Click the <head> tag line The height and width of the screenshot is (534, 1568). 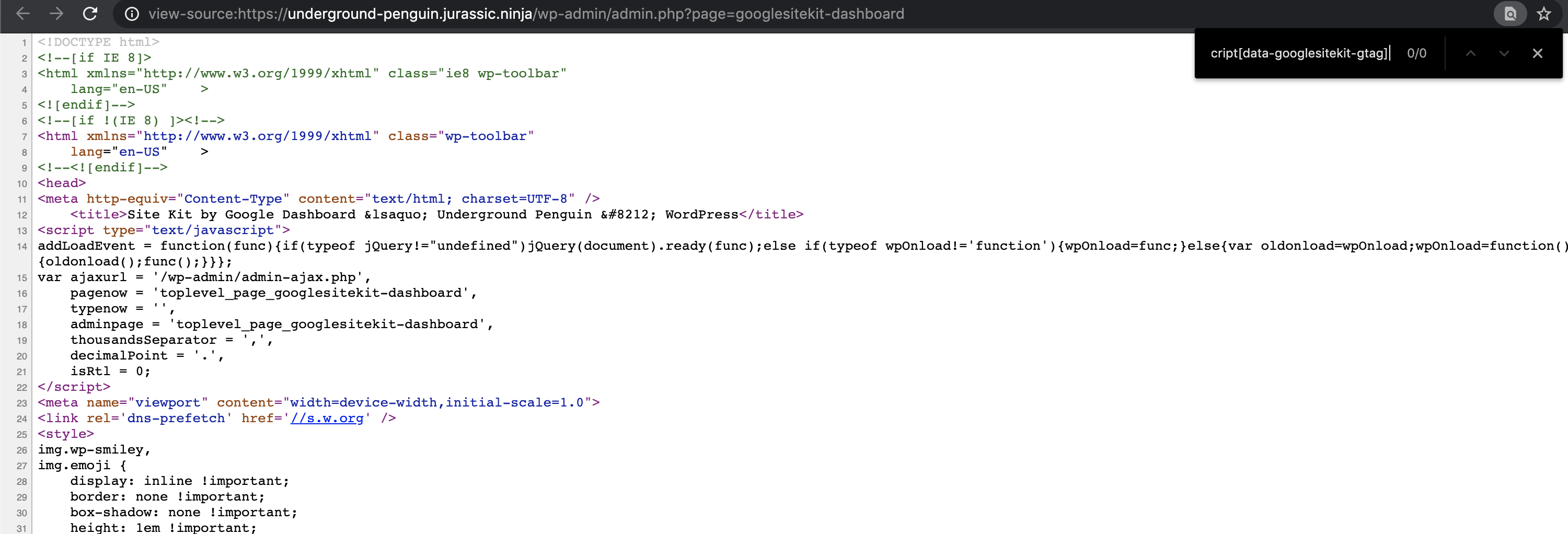pos(62,183)
